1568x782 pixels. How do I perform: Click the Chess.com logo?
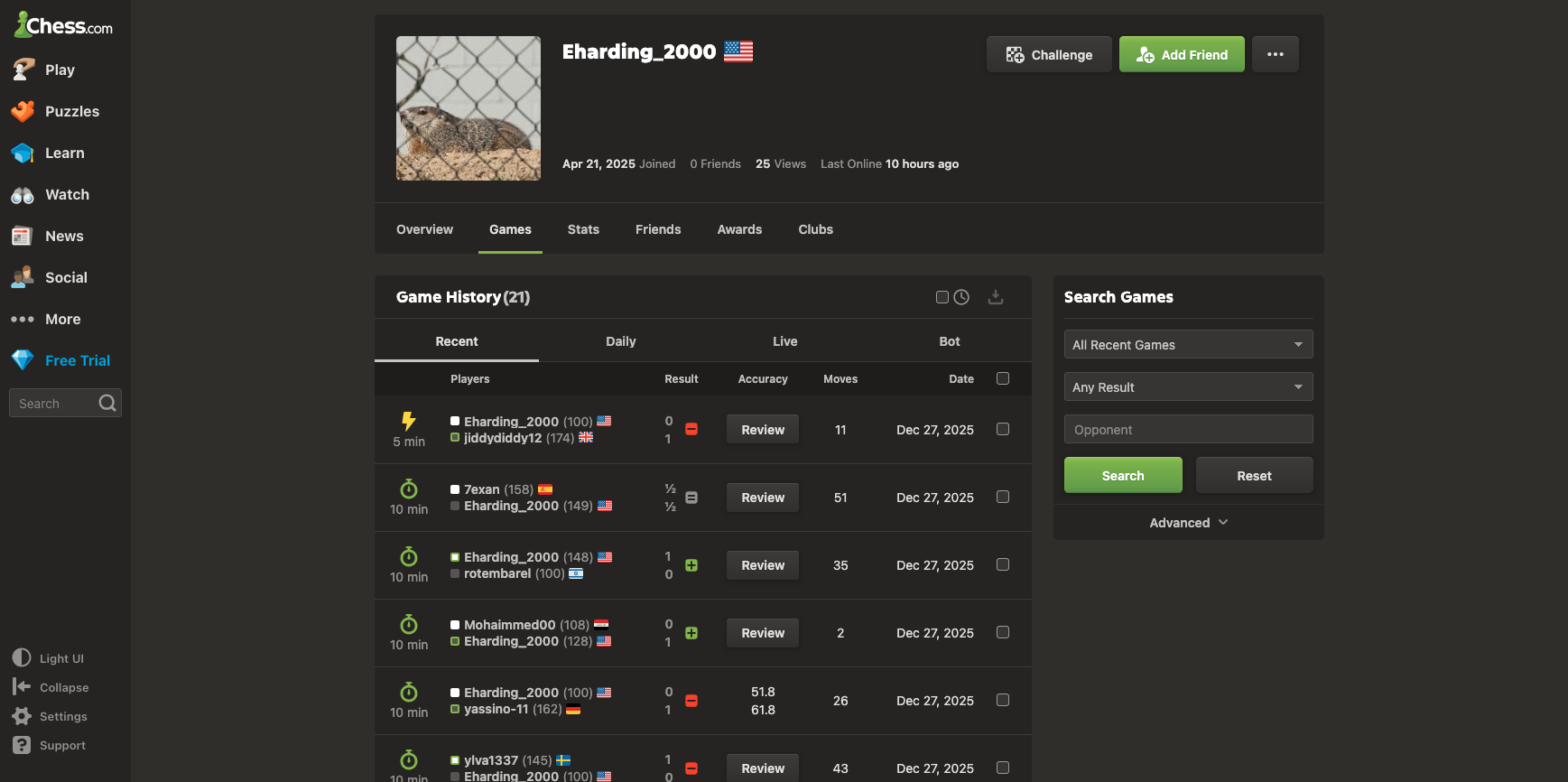pos(63,25)
